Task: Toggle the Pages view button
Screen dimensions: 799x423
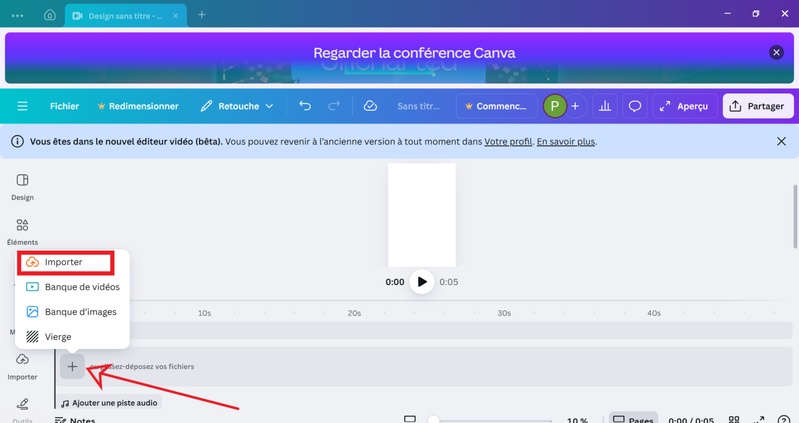Action: [633, 419]
